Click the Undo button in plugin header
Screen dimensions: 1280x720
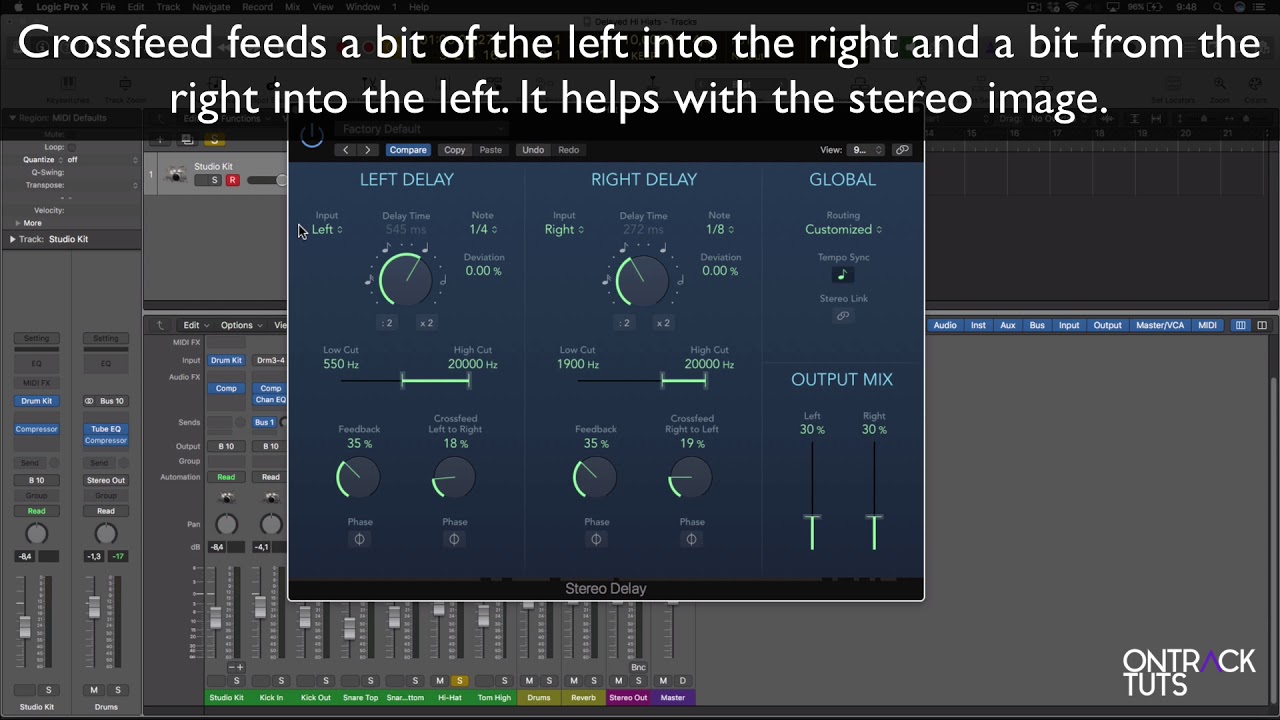pos(533,150)
